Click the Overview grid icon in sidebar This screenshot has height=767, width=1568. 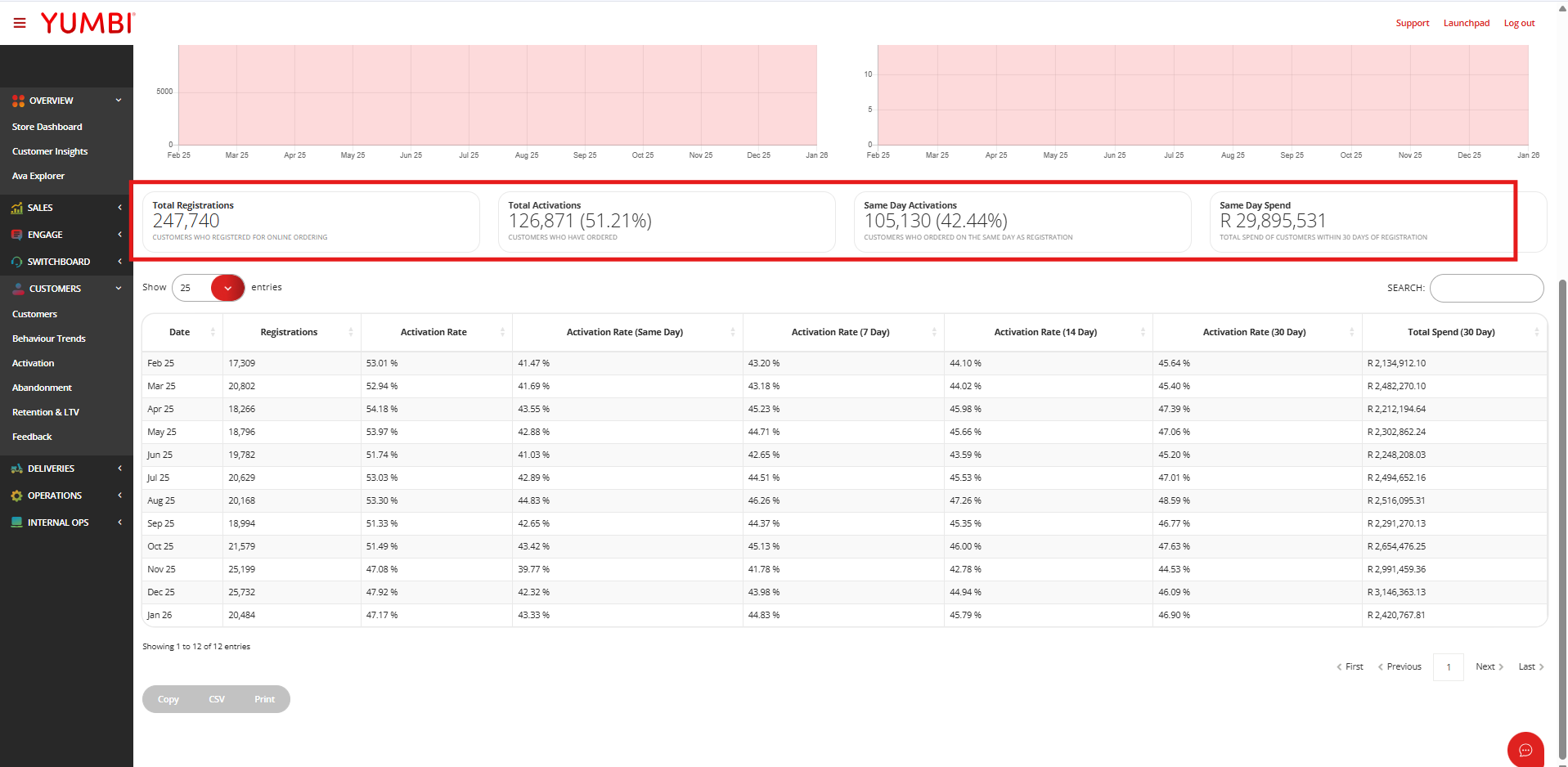pyautogui.click(x=18, y=101)
